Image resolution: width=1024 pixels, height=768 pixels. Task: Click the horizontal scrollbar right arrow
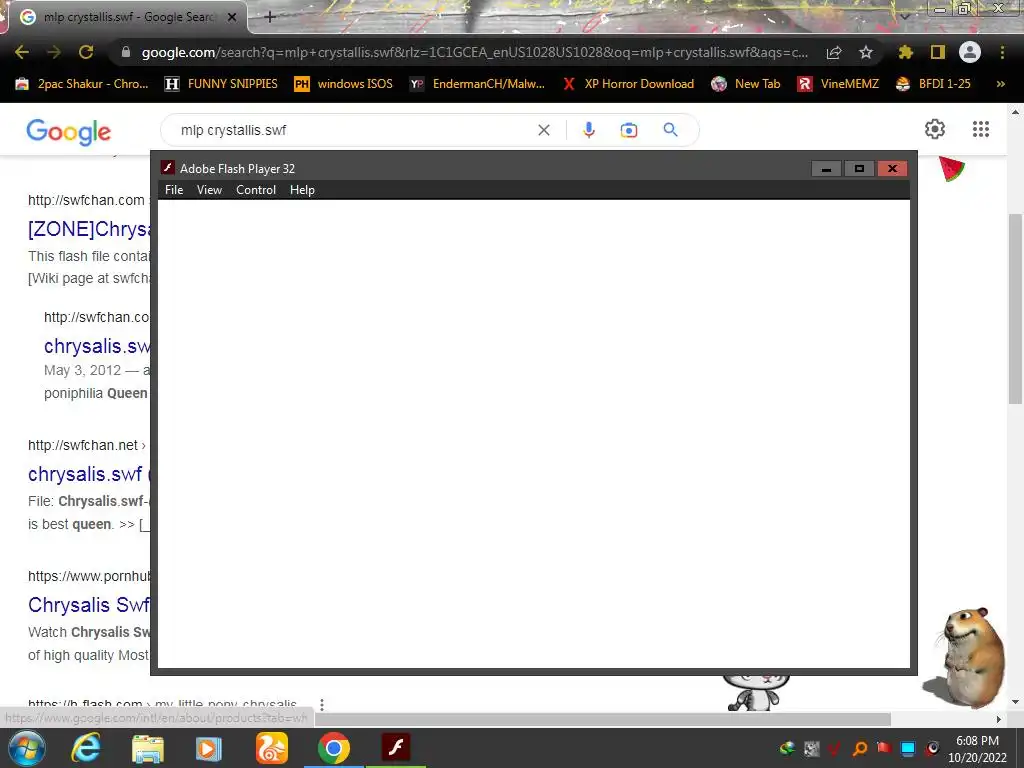pos(999,719)
